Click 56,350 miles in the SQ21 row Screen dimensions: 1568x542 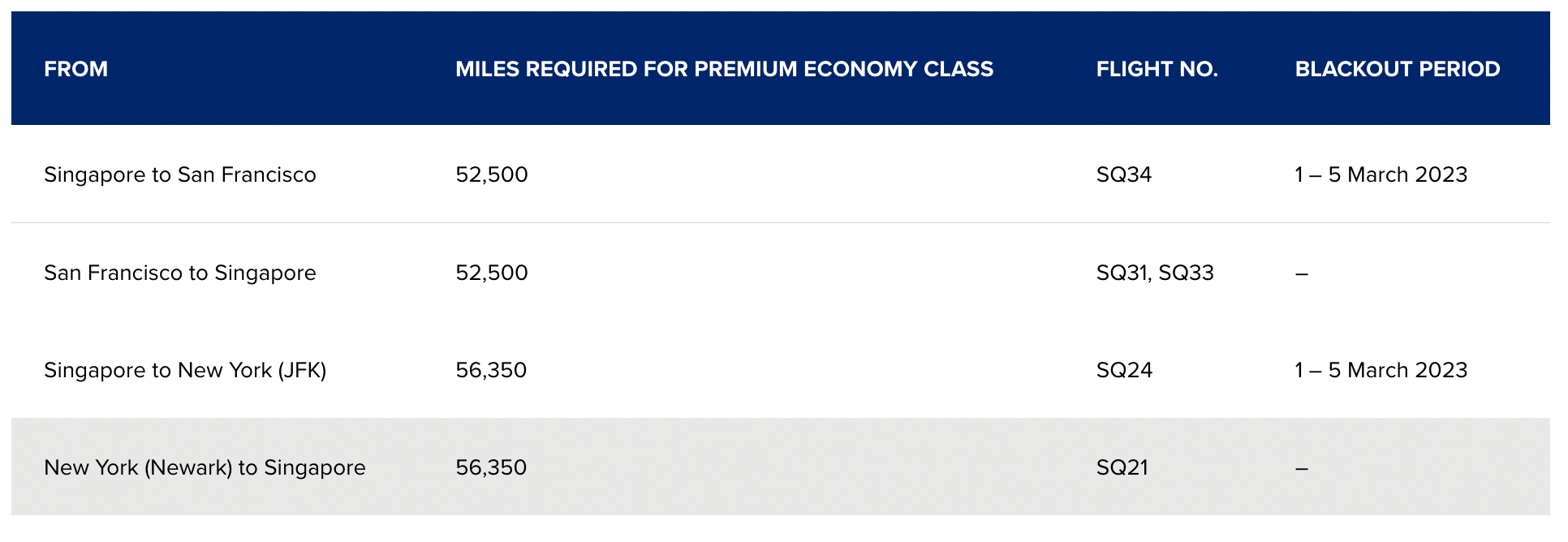click(x=491, y=467)
